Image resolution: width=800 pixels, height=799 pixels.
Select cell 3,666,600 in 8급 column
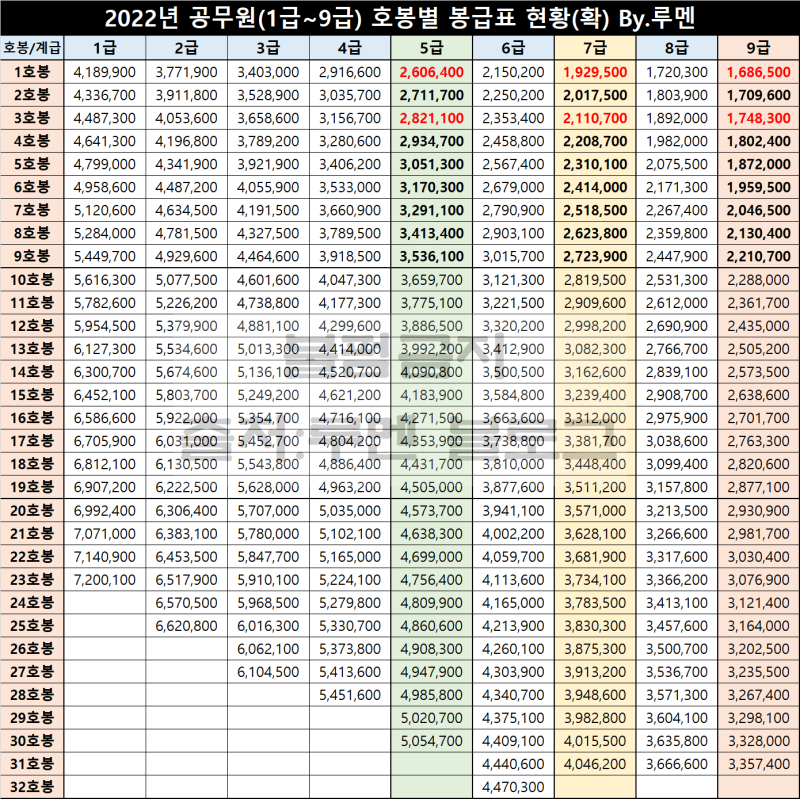(x=677, y=764)
